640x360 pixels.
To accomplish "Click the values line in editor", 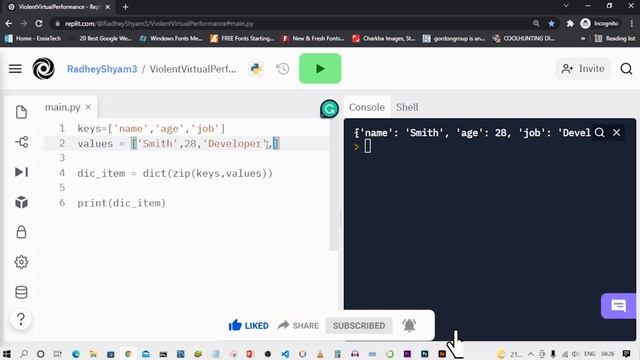I will click(178, 144).
